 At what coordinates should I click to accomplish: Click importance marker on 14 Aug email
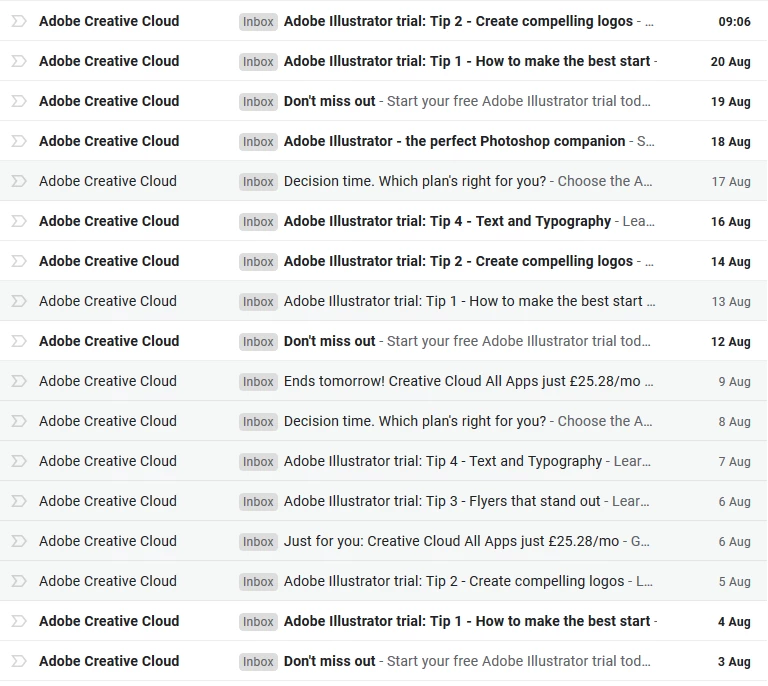pos(19,261)
